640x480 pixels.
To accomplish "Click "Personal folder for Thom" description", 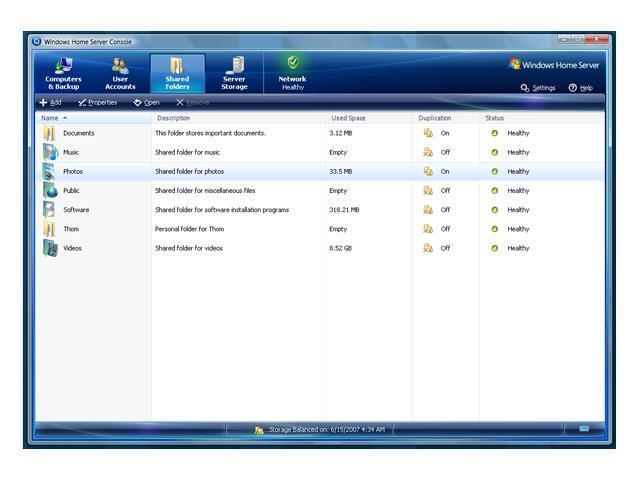I will coord(190,229).
